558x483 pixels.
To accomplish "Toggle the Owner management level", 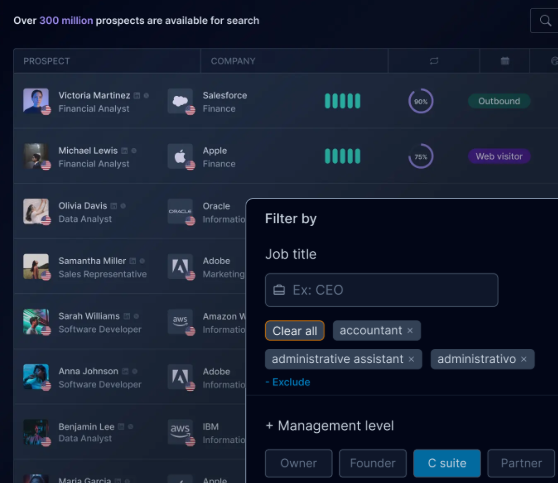I will 299,463.
